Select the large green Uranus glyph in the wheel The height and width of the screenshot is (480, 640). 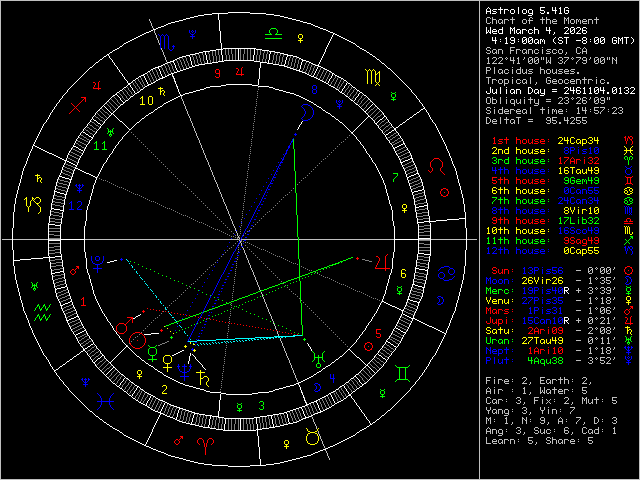[318, 359]
